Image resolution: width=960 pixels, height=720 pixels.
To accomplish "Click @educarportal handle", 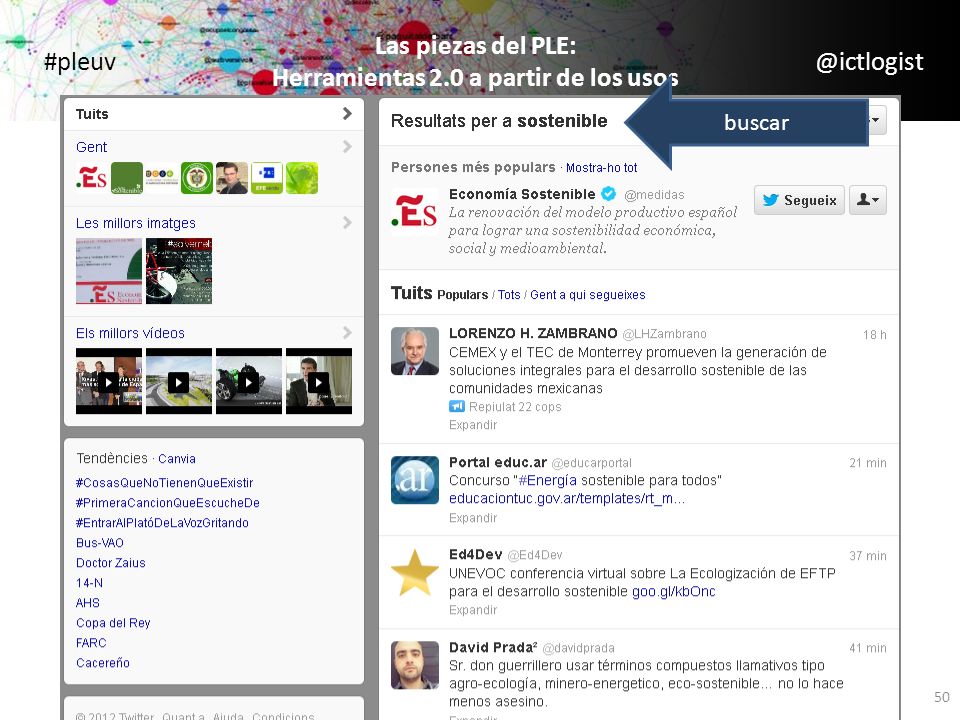I will coord(591,463).
